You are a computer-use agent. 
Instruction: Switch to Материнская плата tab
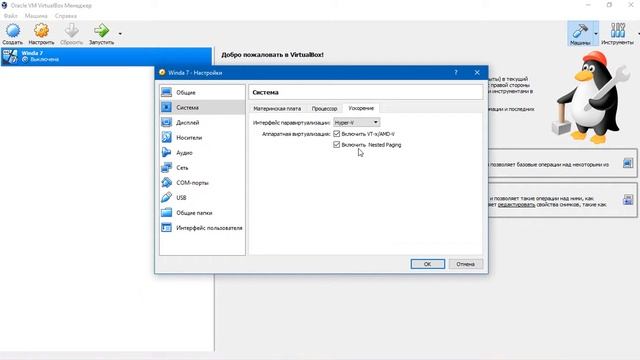pos(277,109)
